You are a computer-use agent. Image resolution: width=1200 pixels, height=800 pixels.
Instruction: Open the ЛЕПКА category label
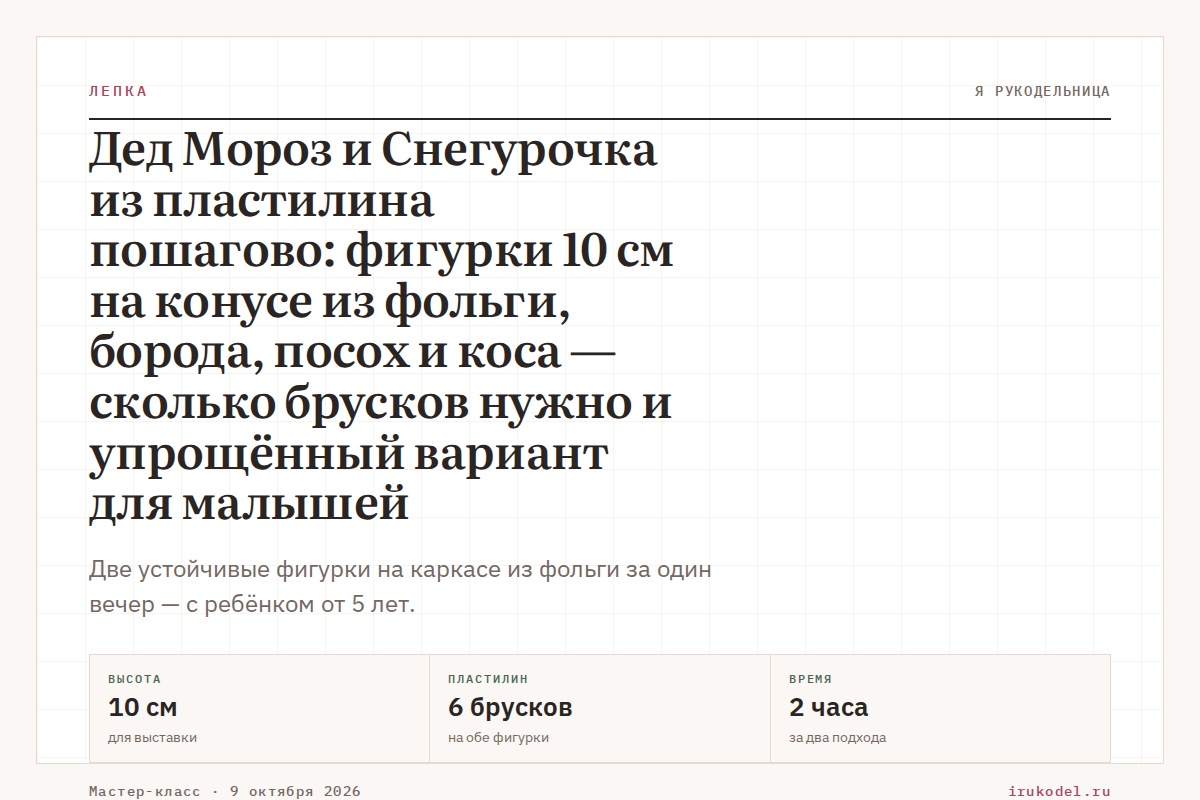118,91
